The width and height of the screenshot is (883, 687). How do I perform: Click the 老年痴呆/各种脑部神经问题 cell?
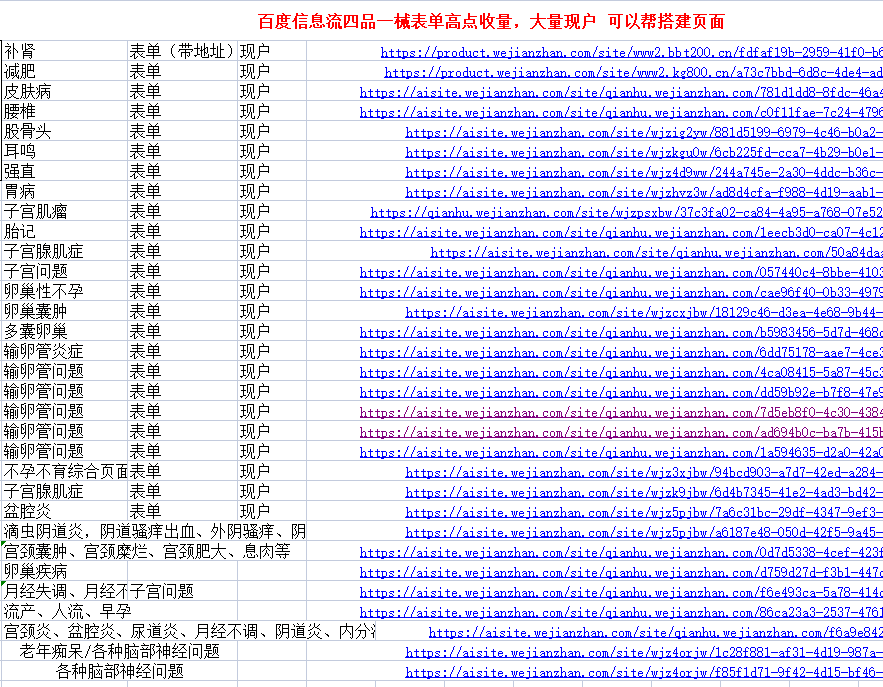120,651
